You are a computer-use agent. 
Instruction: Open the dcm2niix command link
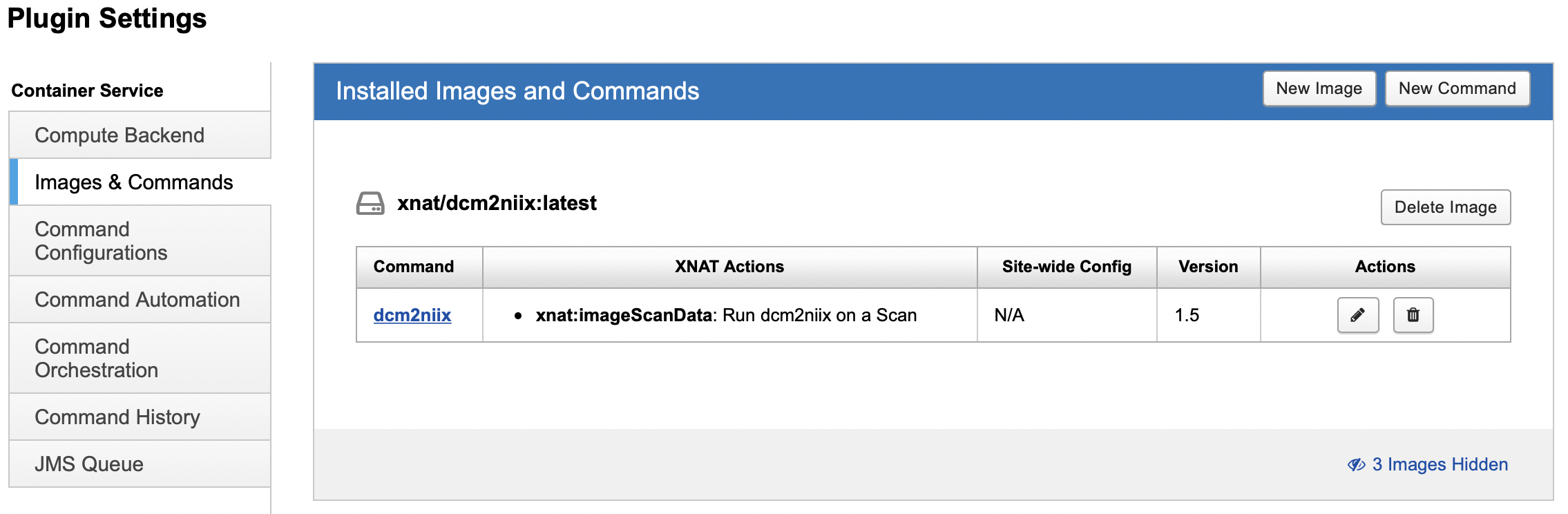tap(412, 315)
